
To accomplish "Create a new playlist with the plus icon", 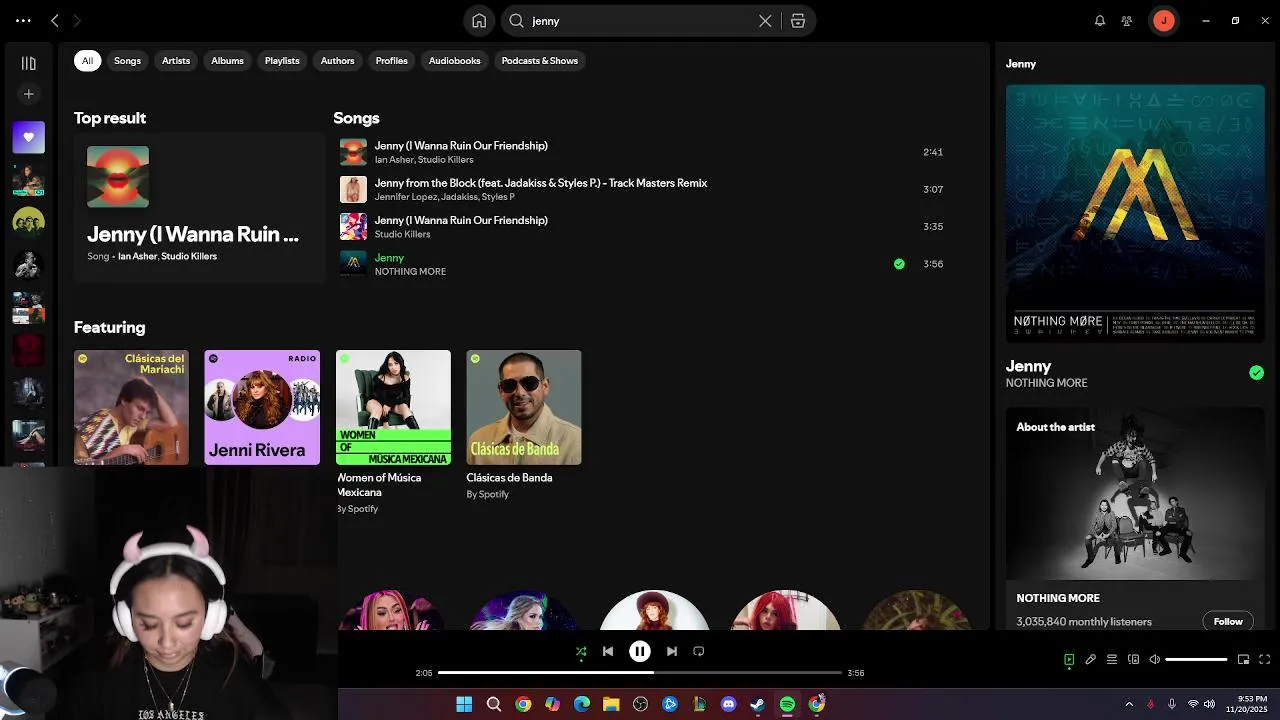I will tap(28, 94).
